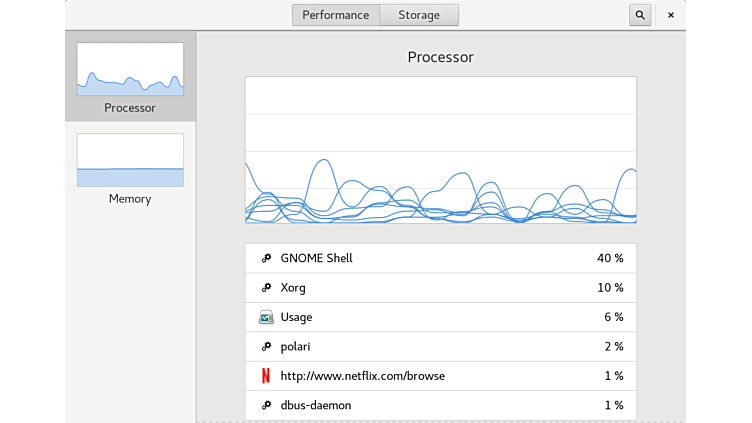Click the red Netflix icon
This screenshot has width=752, height=423.
[x=266, y=376]
